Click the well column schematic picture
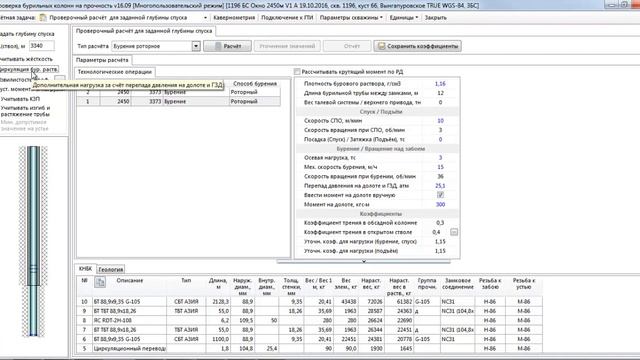This screenshot has height=360, width=640. [33, 241]
